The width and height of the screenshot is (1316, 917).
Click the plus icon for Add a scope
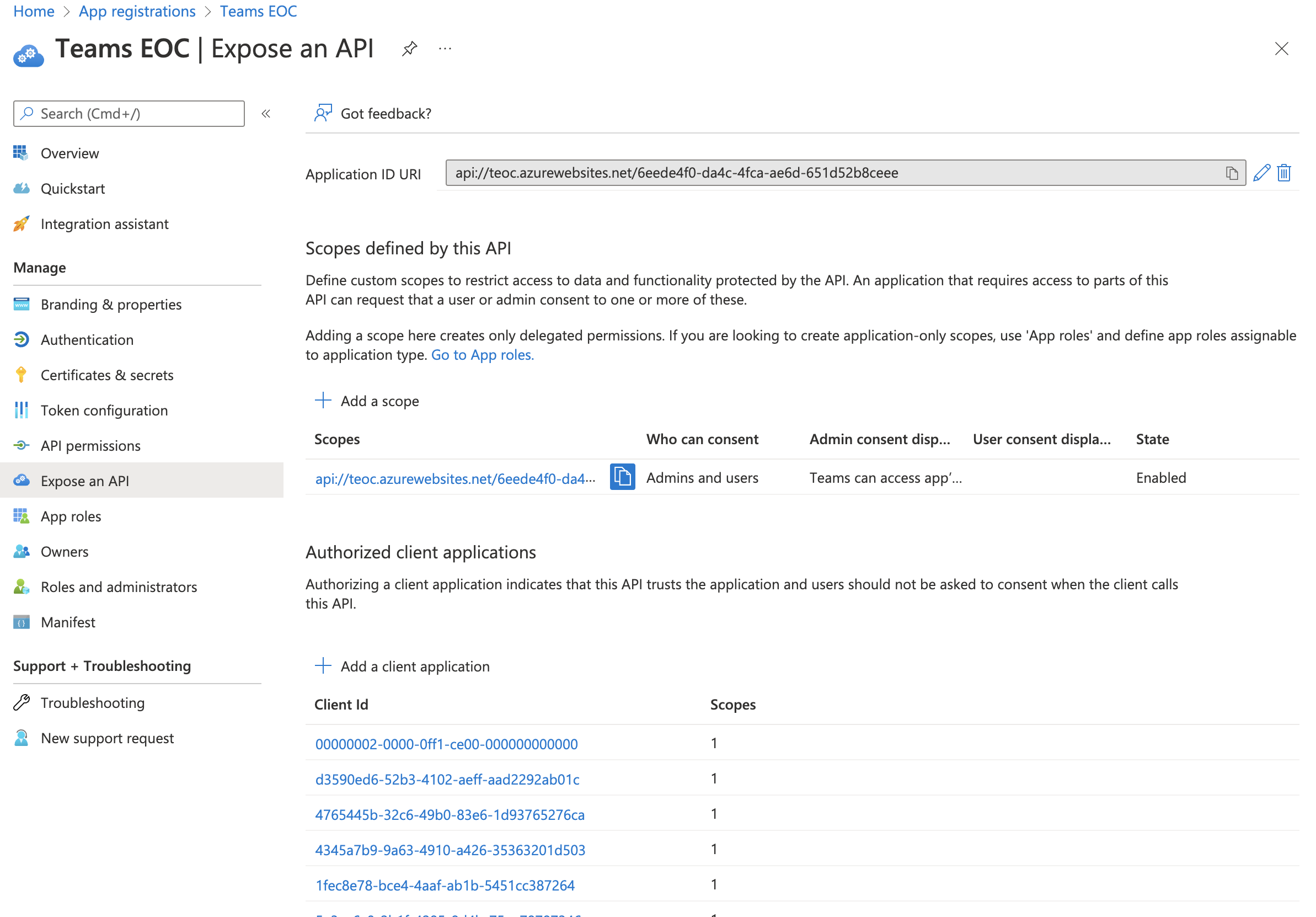[323, 401]
